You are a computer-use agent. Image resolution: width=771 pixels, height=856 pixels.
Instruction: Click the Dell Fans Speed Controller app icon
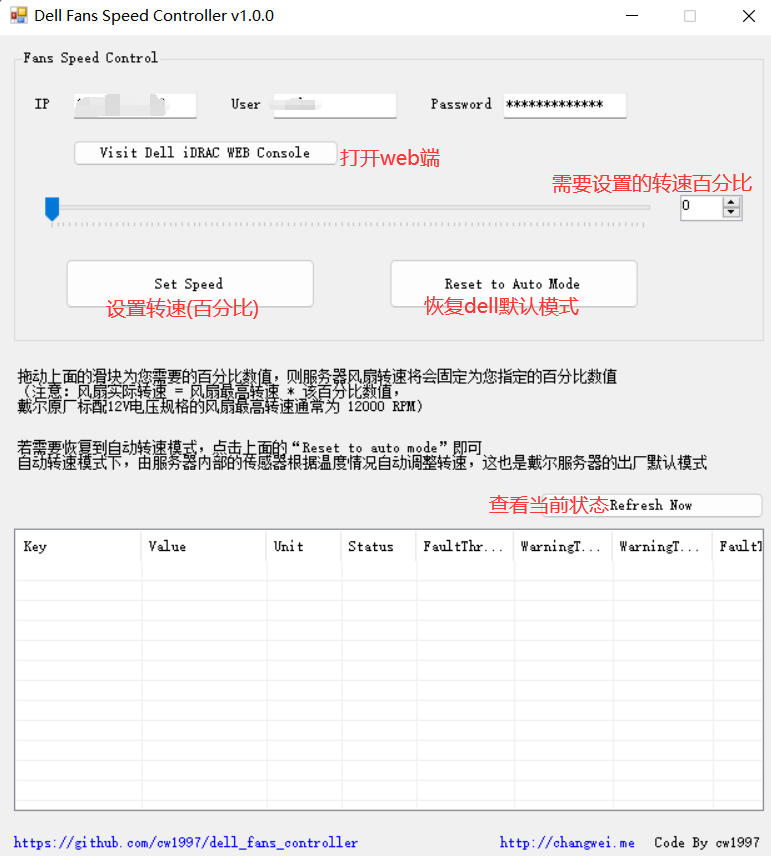18,16
